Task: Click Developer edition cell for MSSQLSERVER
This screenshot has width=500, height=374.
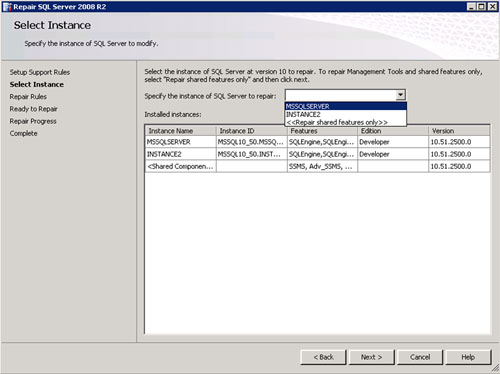Action: (393, 142)
